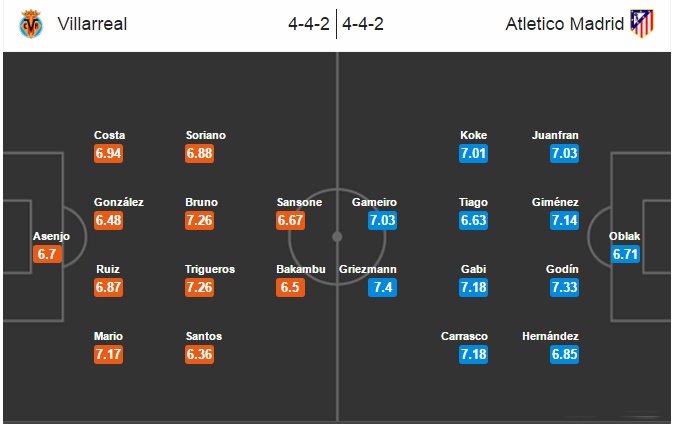Select Bakambu's 6.5 rating badge

[290, 287]
